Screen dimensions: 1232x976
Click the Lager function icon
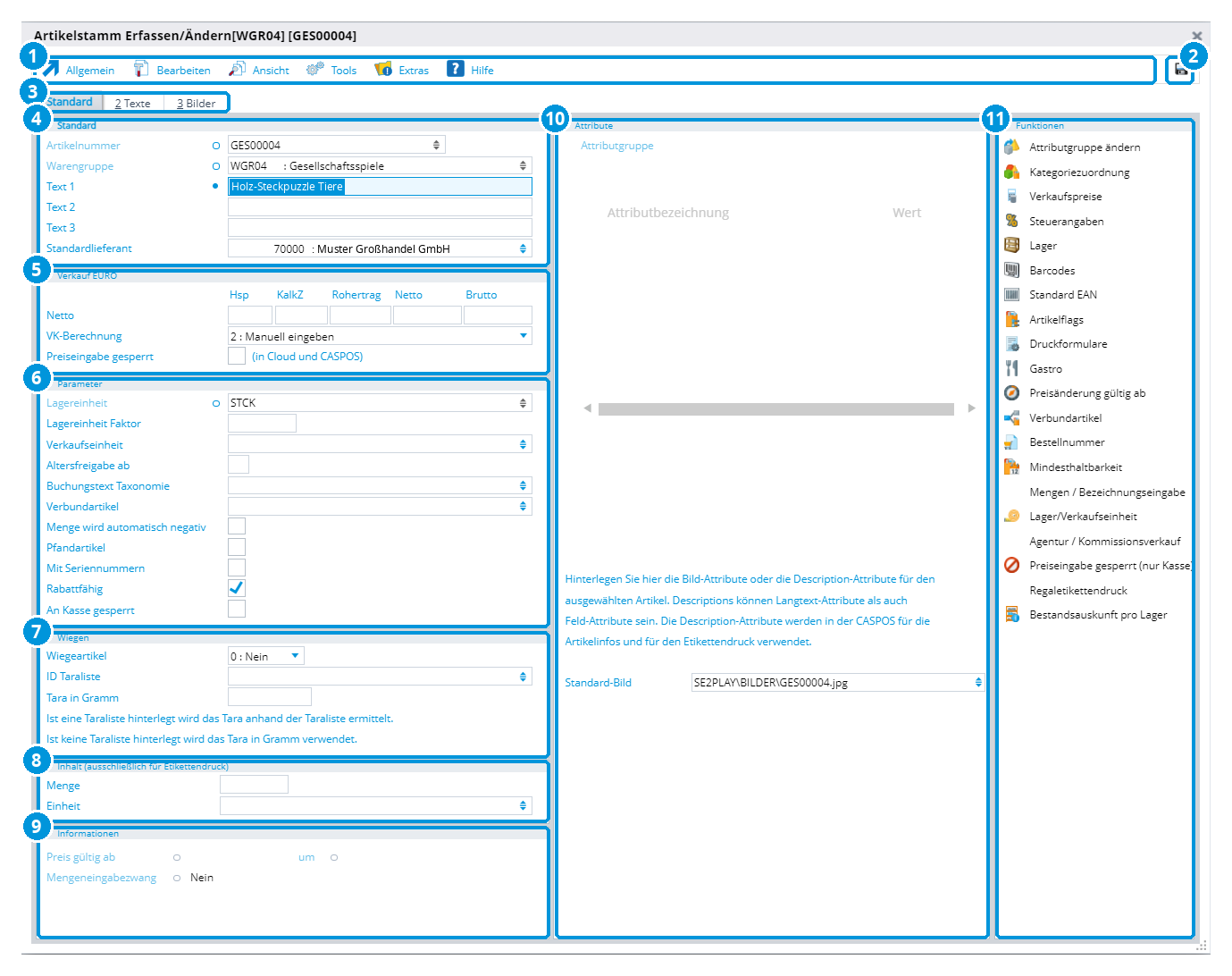click(x=1011, y=246)
